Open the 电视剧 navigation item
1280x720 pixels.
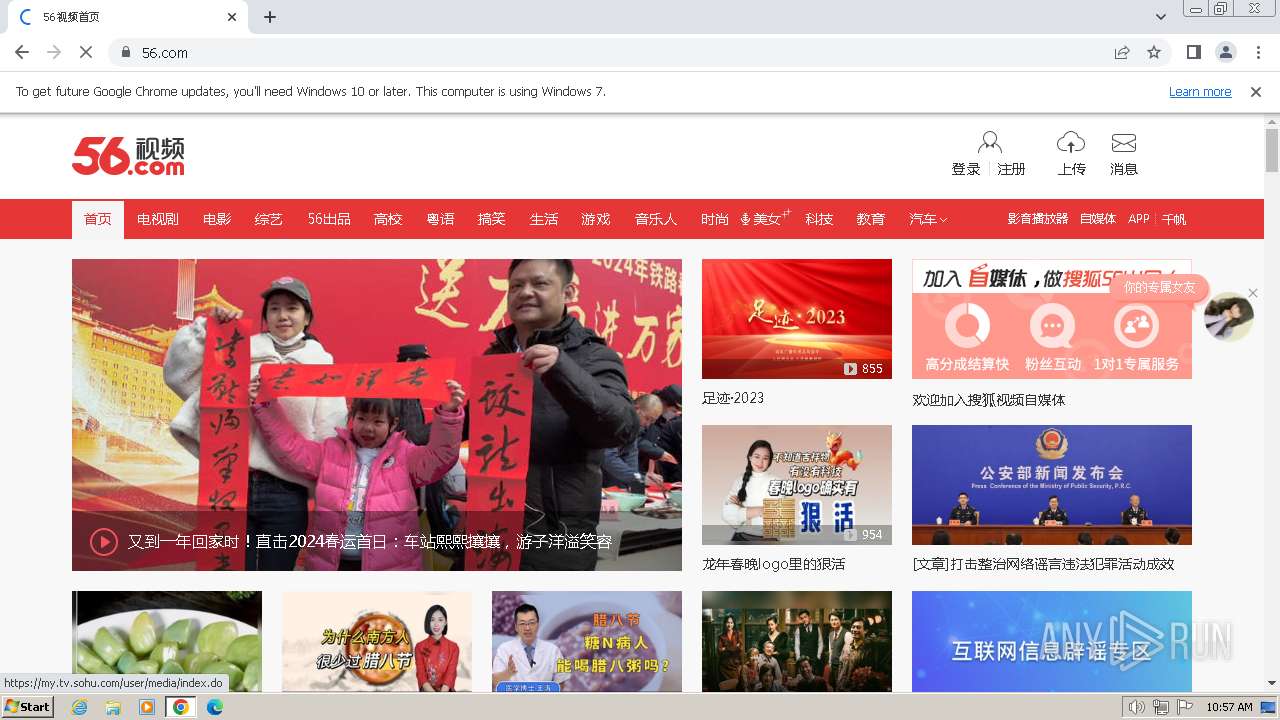tap(158, 219)
